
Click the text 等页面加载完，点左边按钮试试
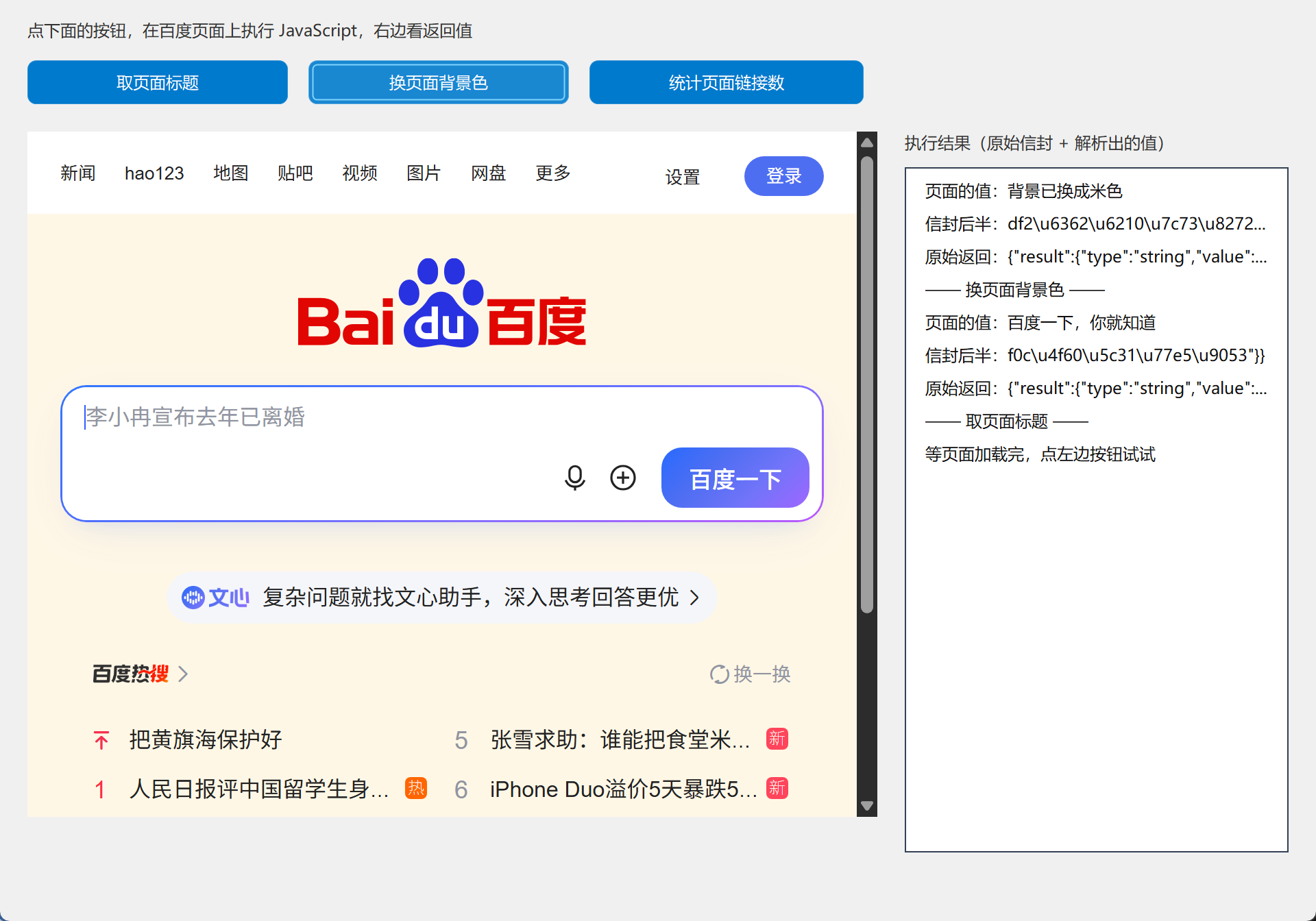click(1040, 454)
